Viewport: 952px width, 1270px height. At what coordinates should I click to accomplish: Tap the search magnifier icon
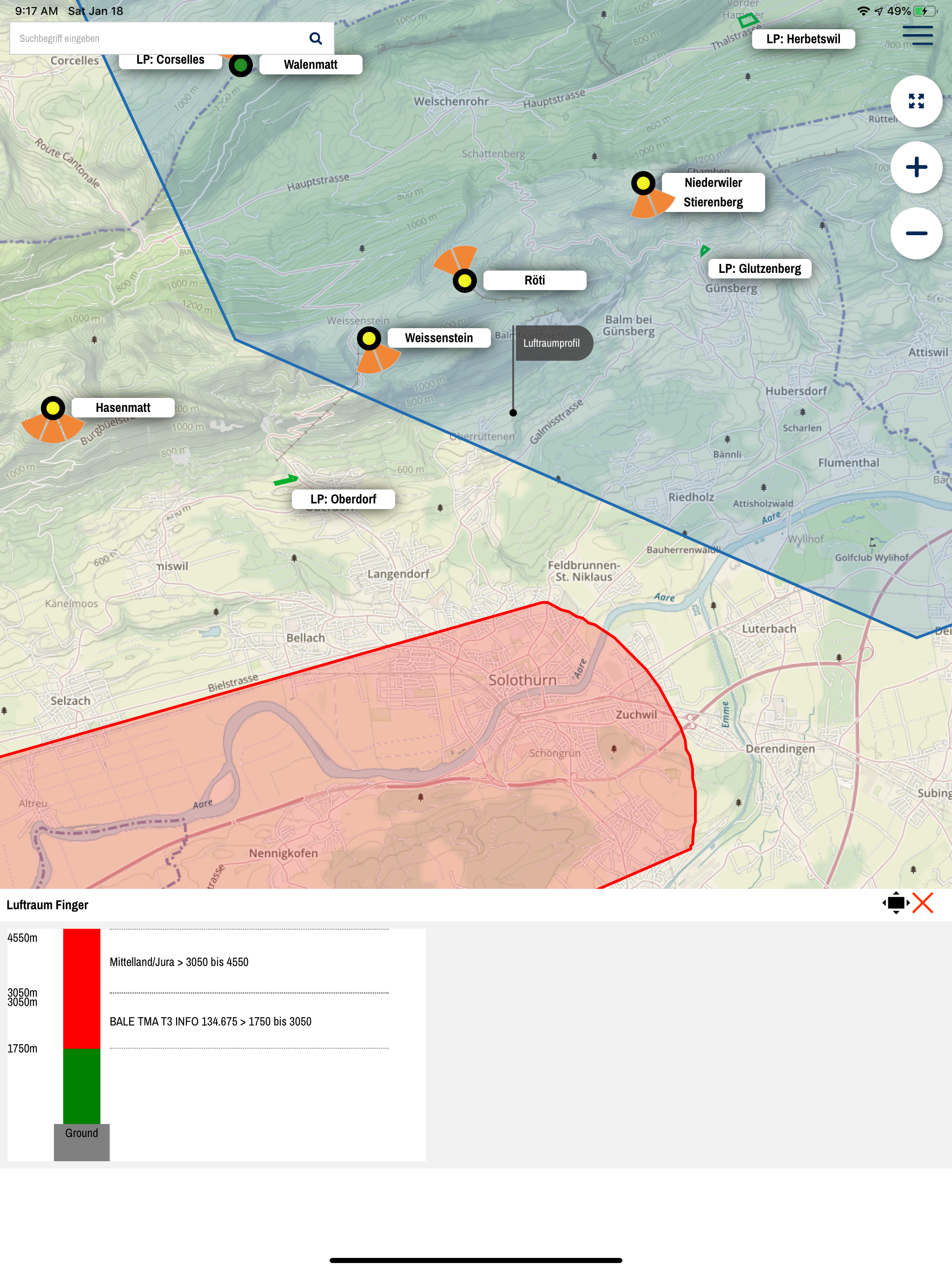click(x=315, y=39)
